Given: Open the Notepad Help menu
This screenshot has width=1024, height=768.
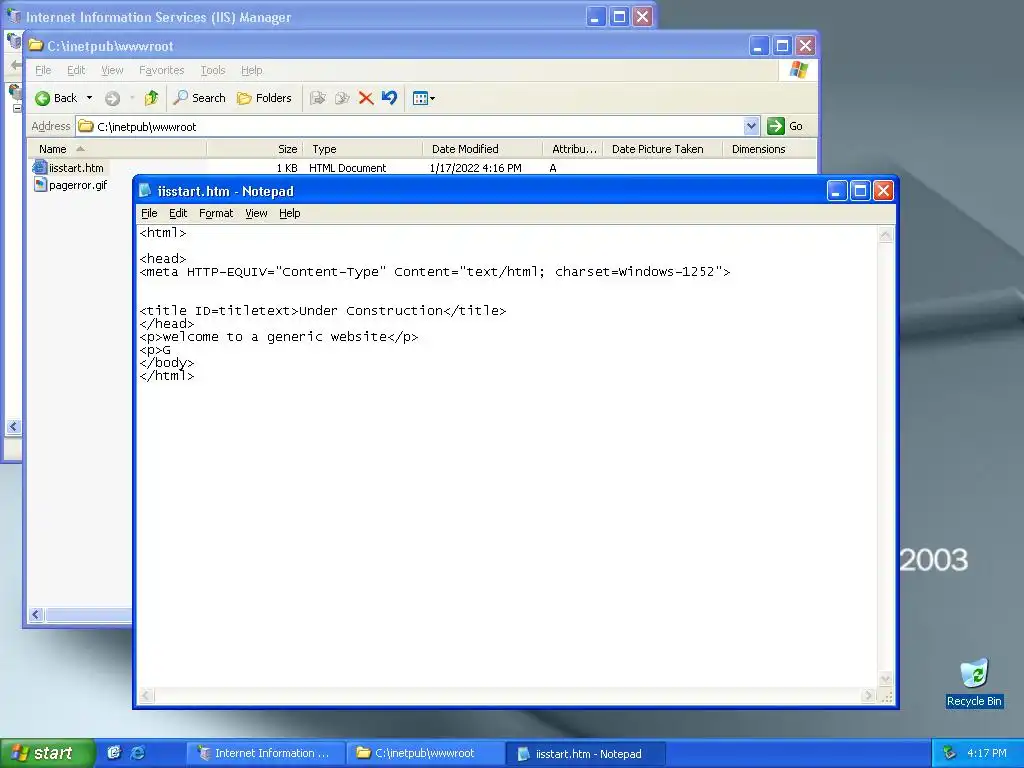Looking at the screenshot, I should (289, 213).
